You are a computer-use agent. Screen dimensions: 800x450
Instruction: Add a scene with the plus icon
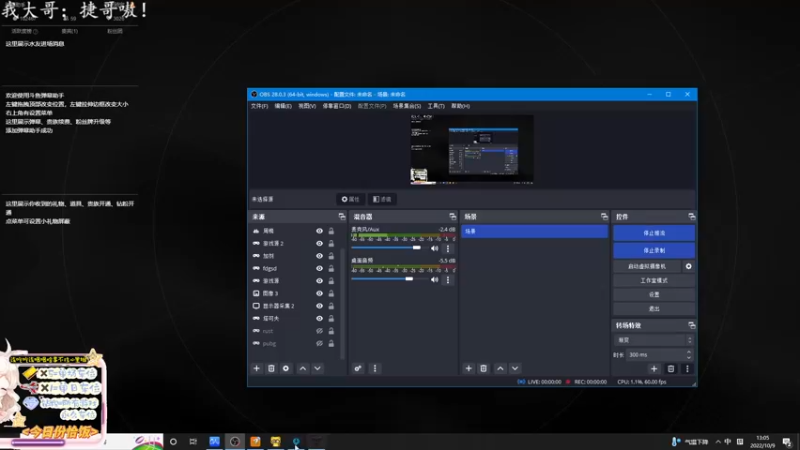click(x=468, y=368)
